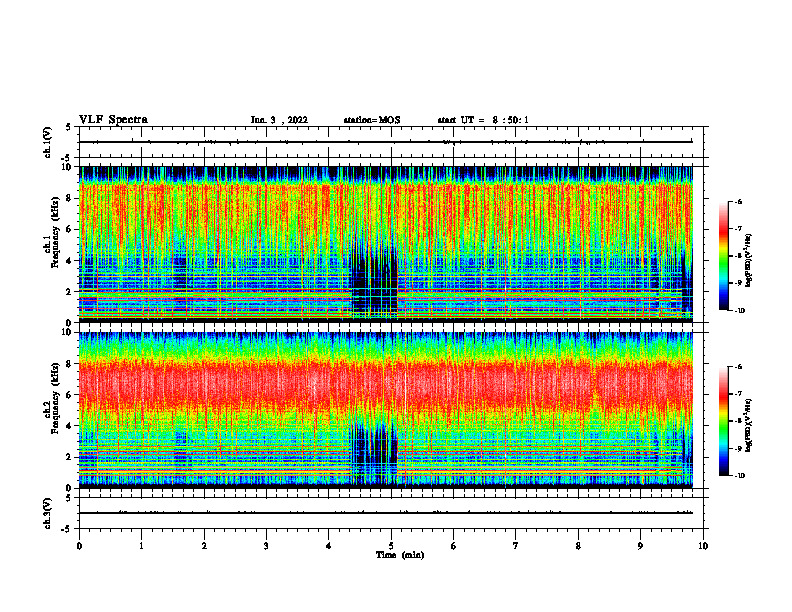Click the "-10" label on ch.1 colorbar

coord(739,311)
